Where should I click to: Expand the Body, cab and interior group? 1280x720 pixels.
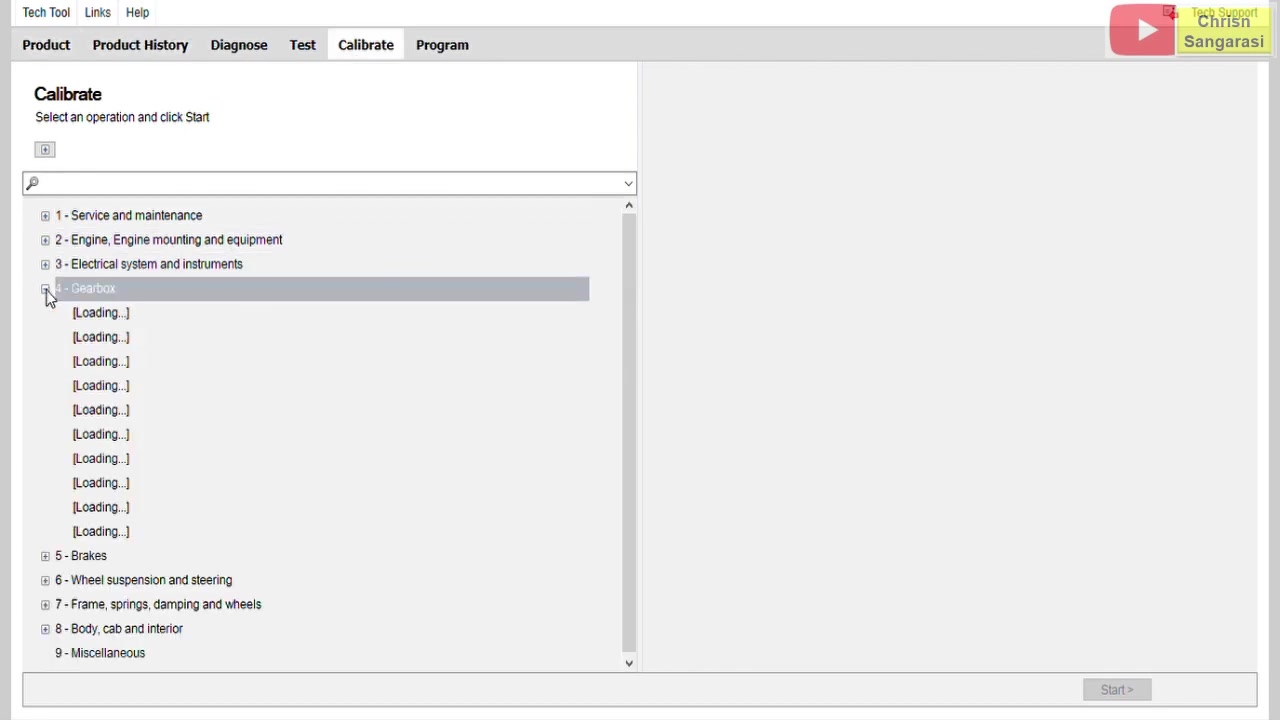click(45, 628)
